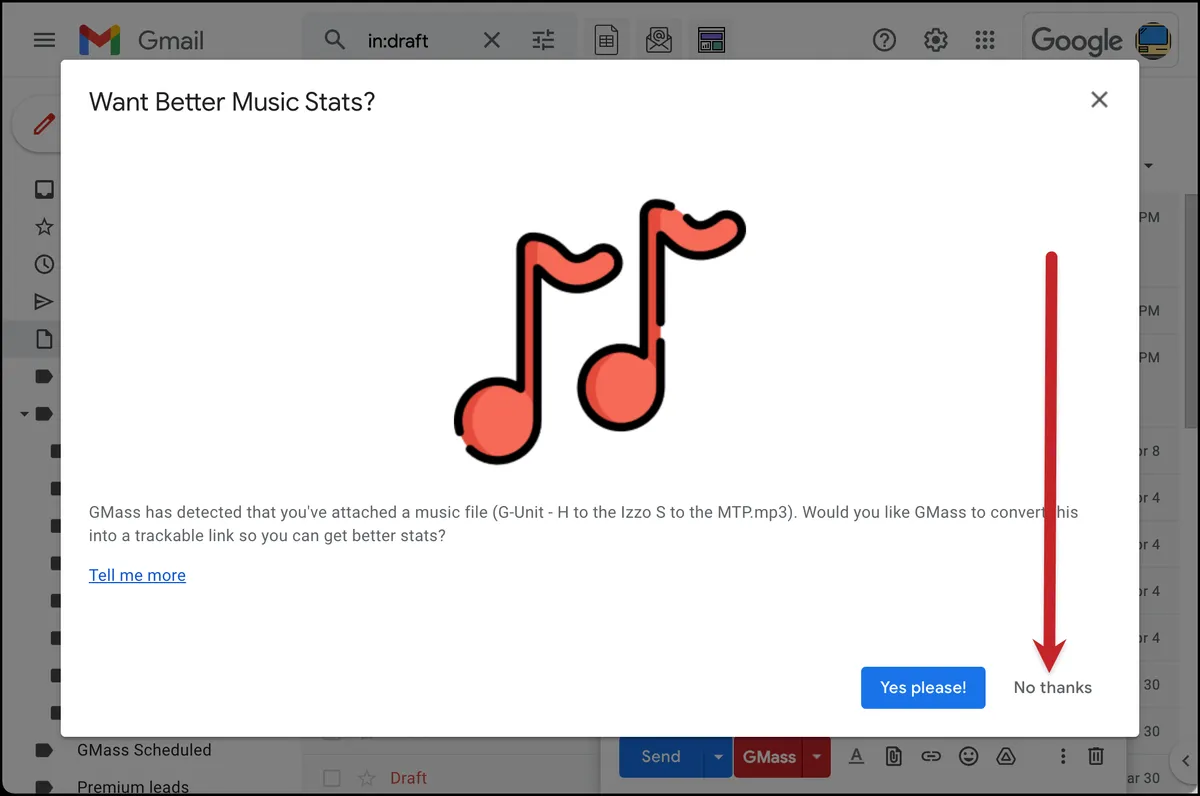This screenshot has width=1200, height=796.
Task: Insert link using the chain icon
Action: [x=931, y=756]
